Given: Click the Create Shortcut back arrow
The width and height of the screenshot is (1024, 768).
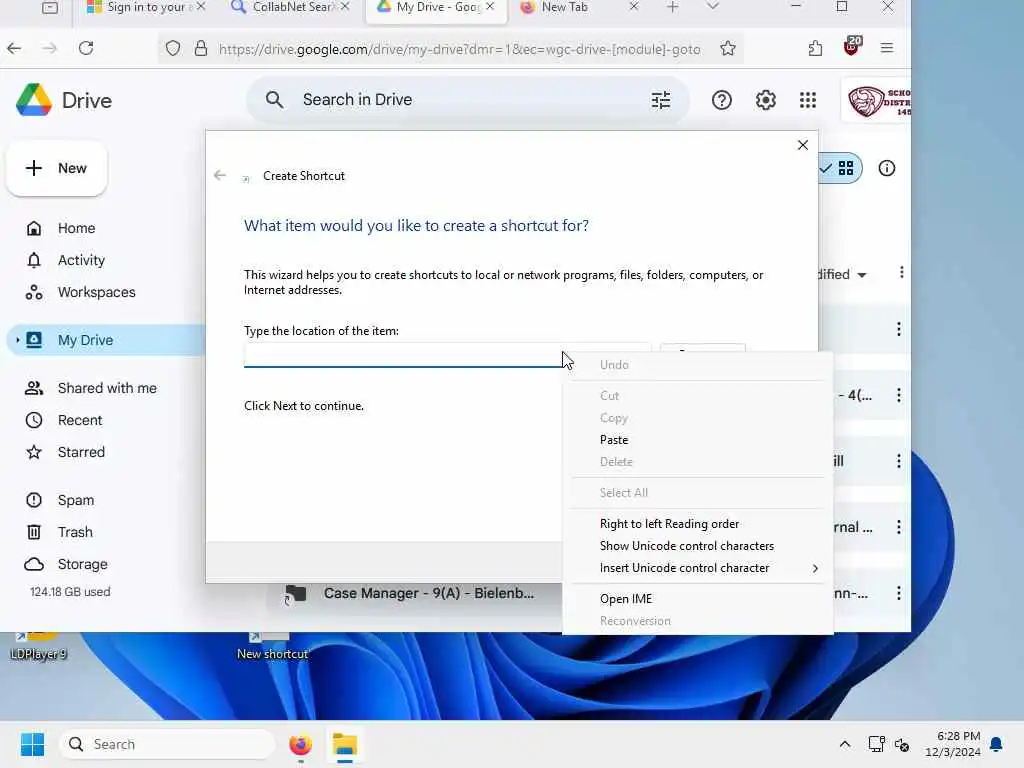Looking at the screenshot, I should point(220,175).
